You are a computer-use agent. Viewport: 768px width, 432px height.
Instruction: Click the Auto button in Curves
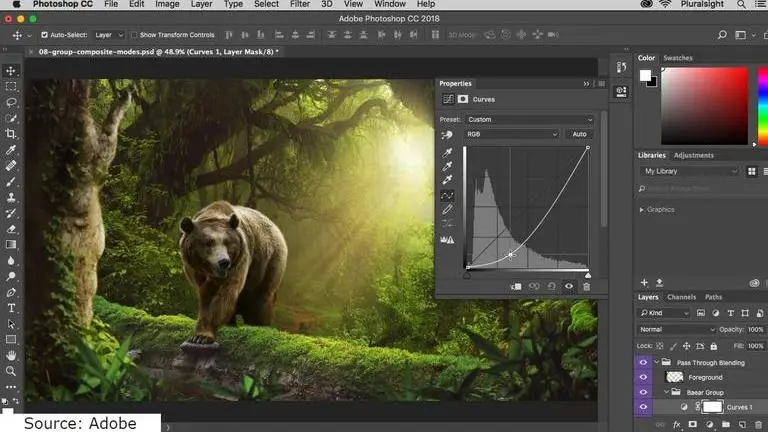pos(579,134)
